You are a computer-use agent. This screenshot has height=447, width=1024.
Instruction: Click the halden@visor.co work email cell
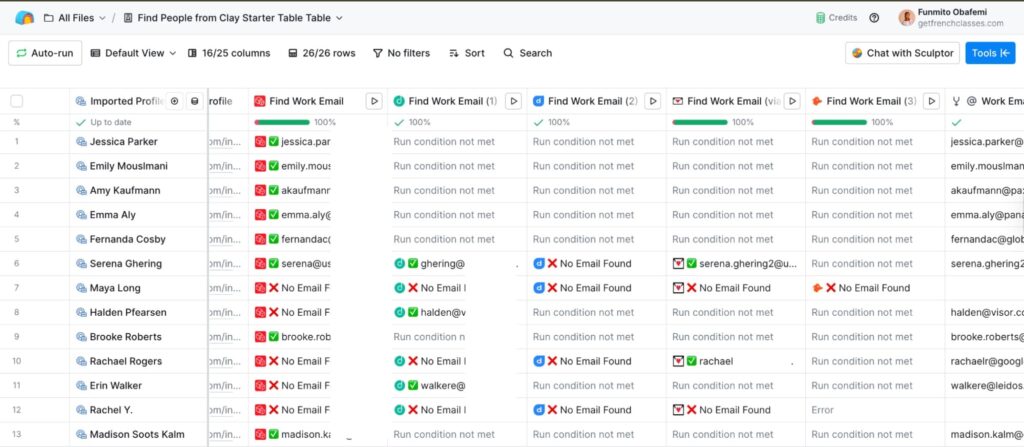(985, 312)
